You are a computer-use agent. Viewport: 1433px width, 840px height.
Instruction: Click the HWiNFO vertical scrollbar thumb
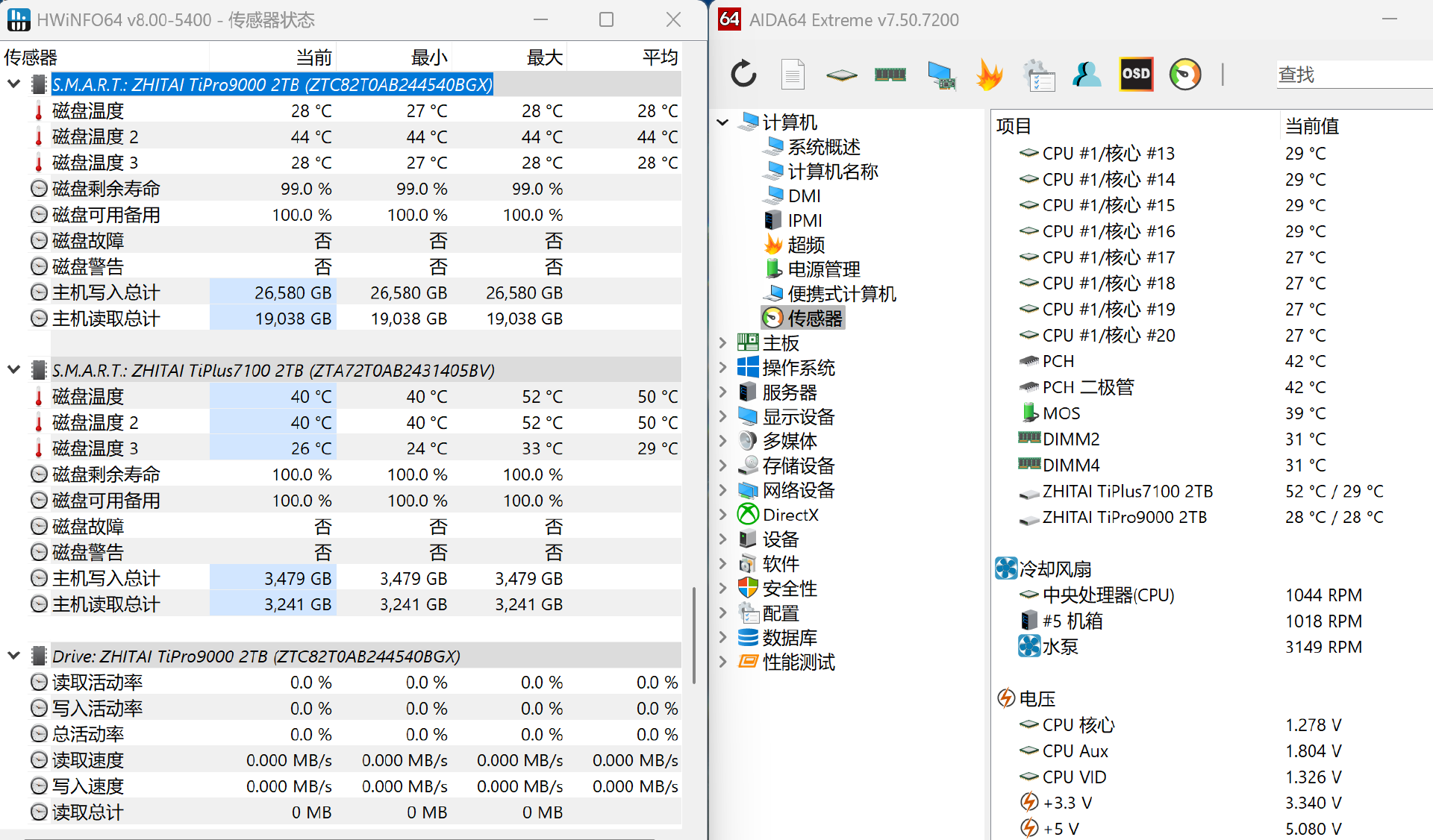point(694,636)
